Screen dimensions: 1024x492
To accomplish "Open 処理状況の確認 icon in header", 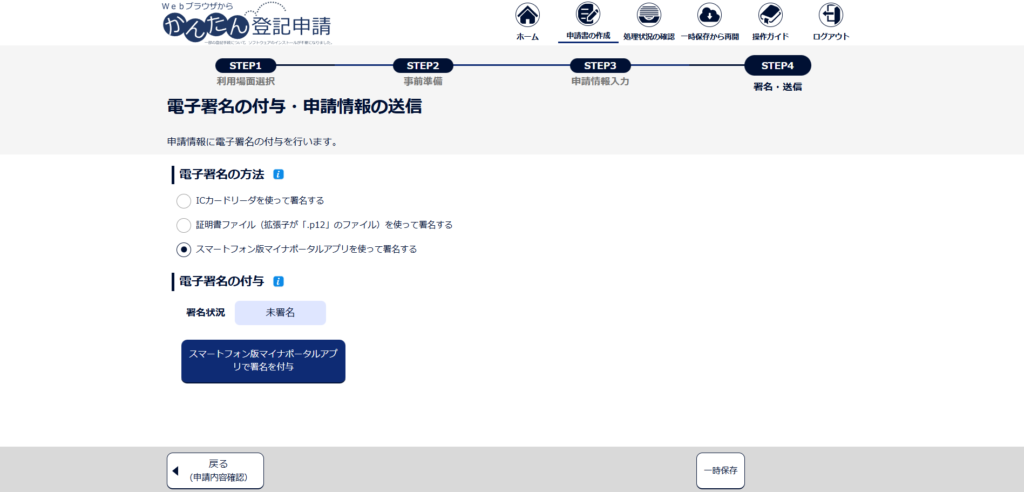I will [x=649, y=15].
